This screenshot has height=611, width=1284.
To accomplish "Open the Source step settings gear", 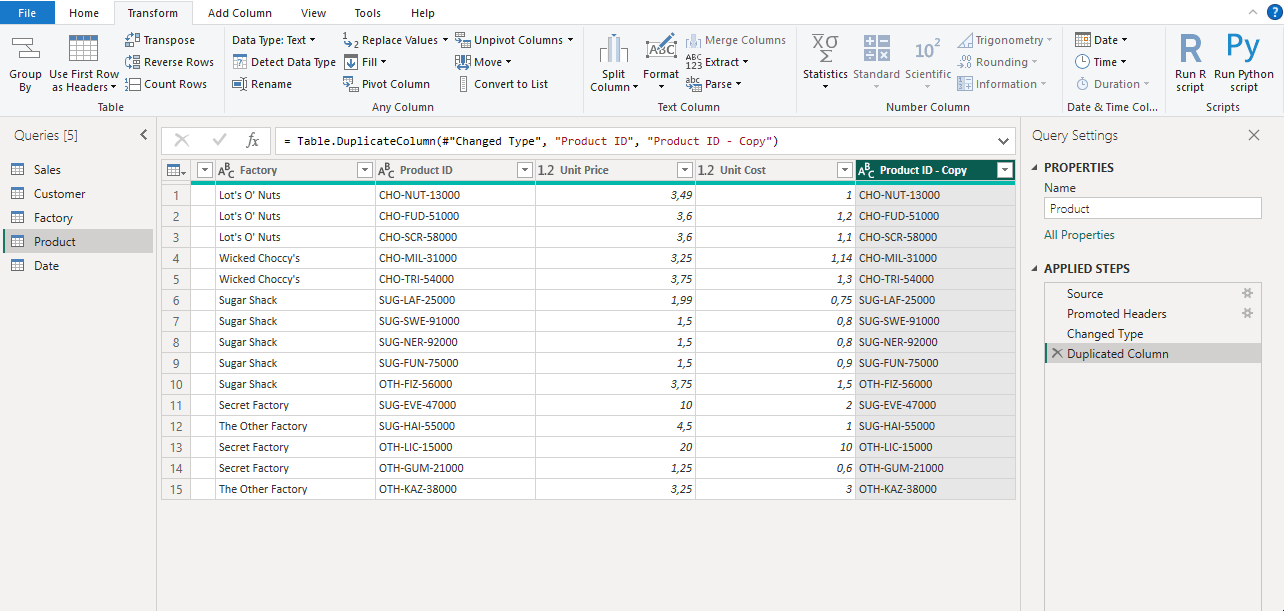I will pos(1247,294).
